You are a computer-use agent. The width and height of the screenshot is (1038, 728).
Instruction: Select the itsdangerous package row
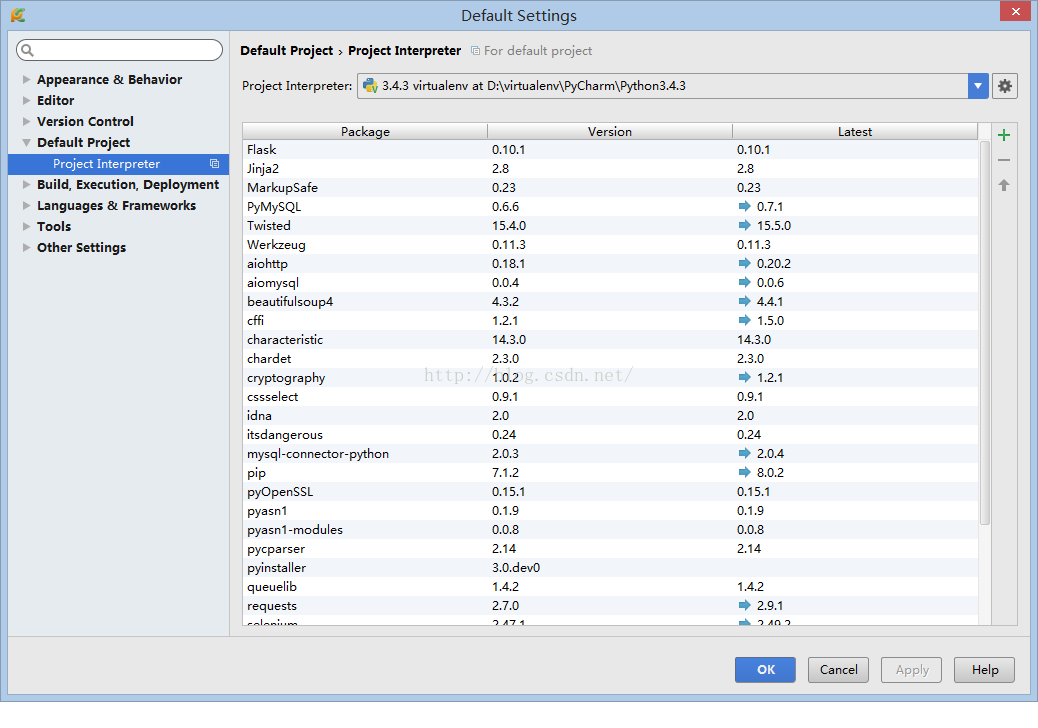pyautogui.click(x=610, y=435)
